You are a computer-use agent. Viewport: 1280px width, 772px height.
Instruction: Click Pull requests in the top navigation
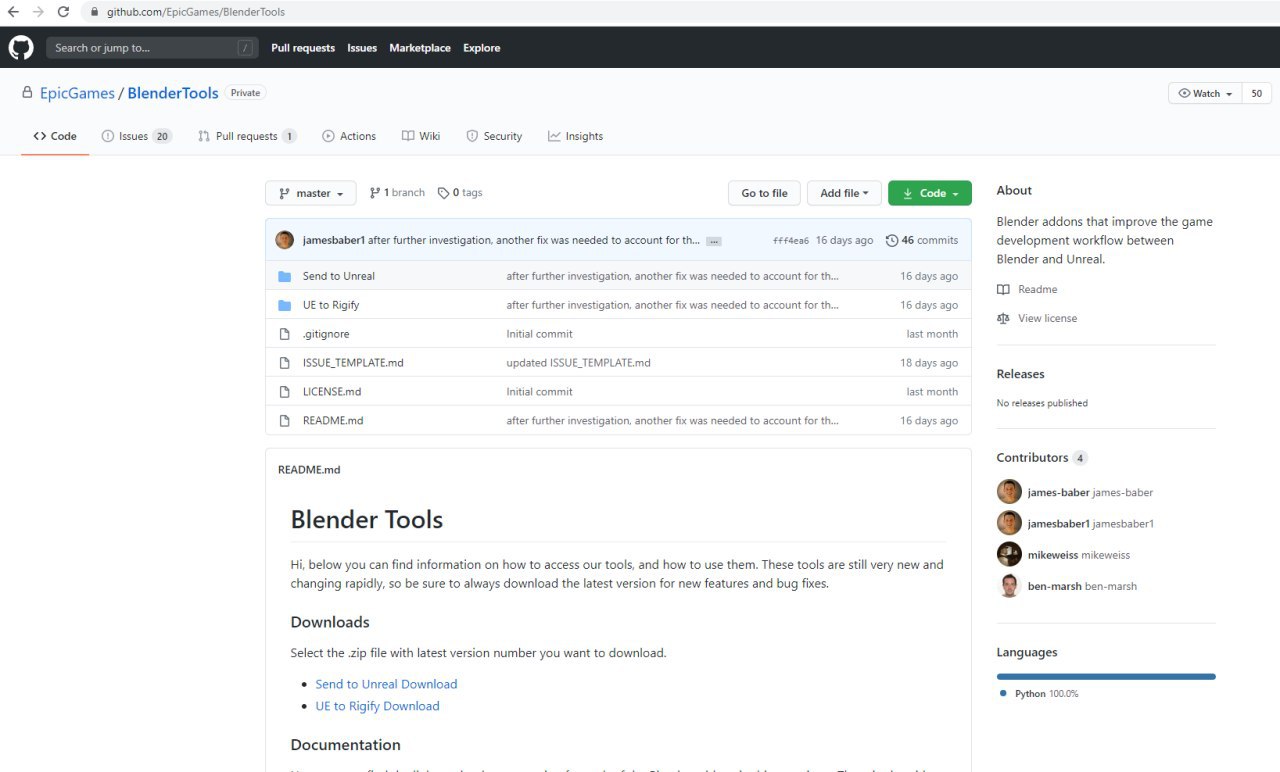click(x=303, y=48)
